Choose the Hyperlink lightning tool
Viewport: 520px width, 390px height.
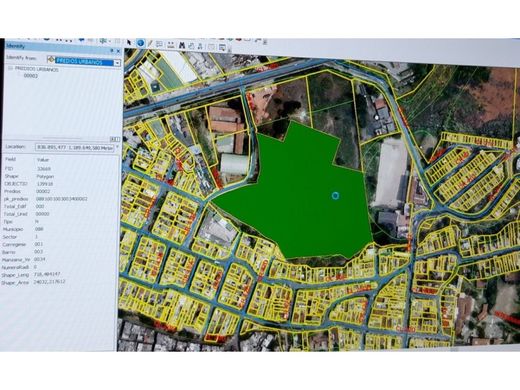(x=150, y=44)
